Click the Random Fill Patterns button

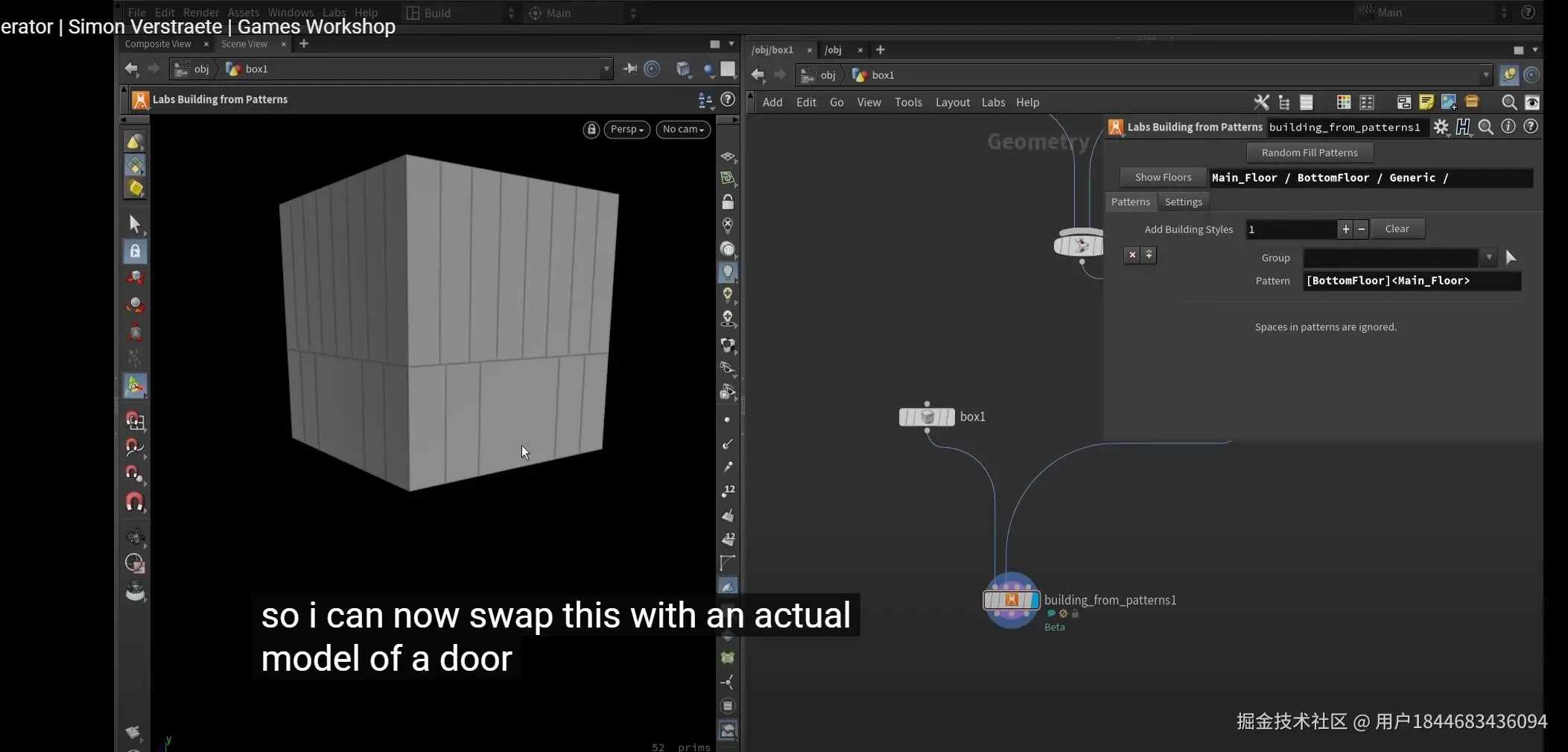[x=1309, y=153]
